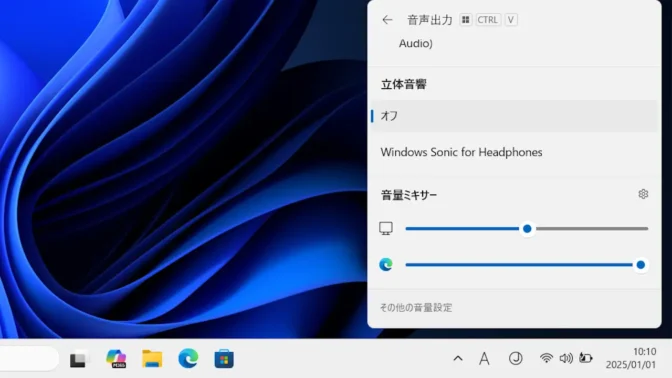This screenshot has width=672, height=378.
Task: Select Windows Sonic for Headphones
Action: 514,152
